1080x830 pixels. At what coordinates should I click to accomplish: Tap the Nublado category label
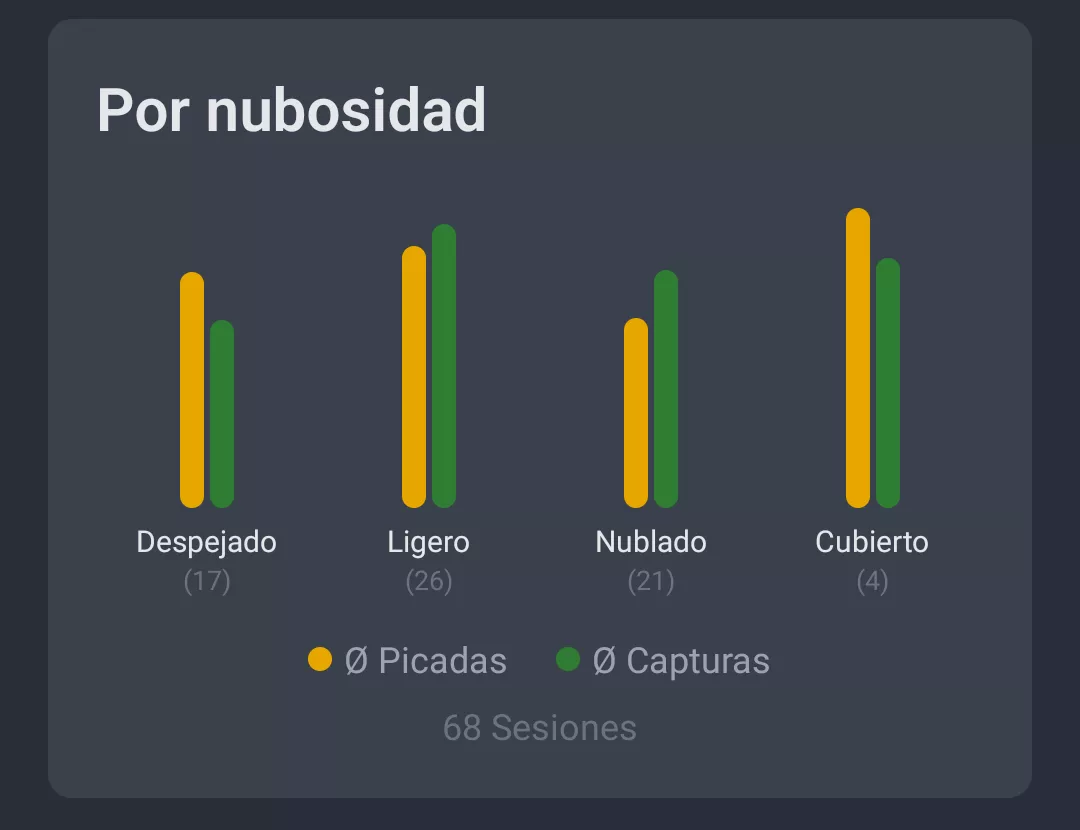coord(651,542)
